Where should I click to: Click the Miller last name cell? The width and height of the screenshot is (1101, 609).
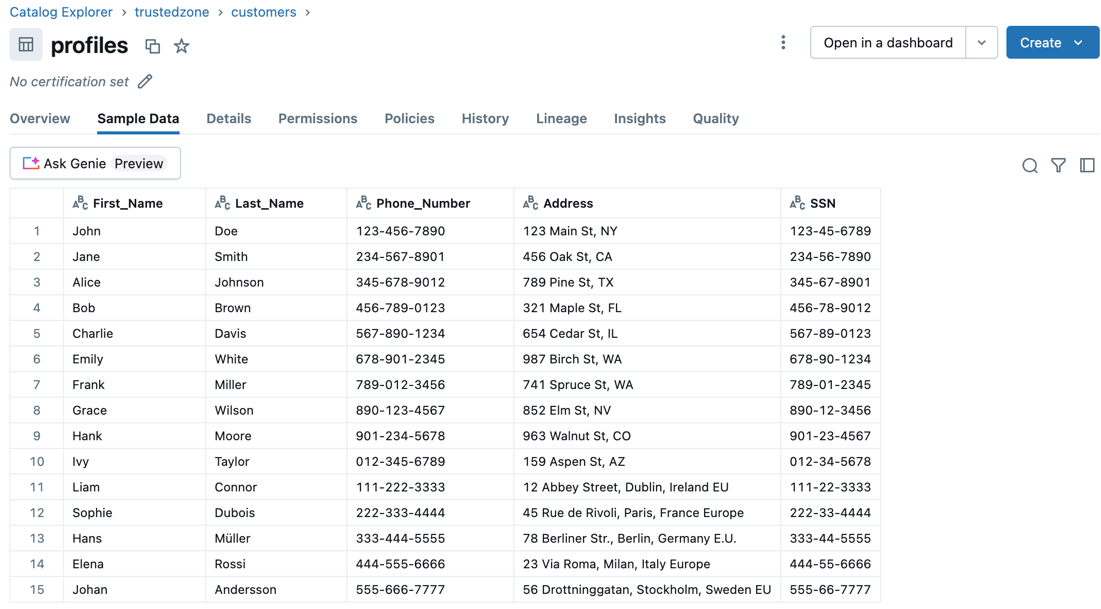pos(277,385)
